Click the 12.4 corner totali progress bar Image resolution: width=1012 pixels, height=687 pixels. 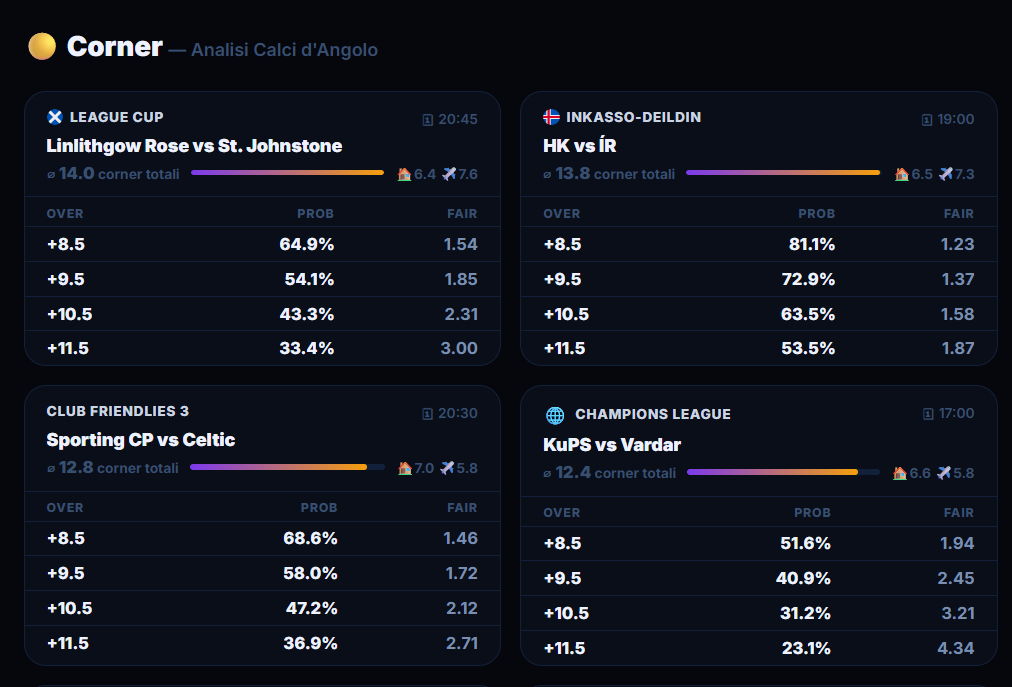pyautogui.click(x=783, y=472)
